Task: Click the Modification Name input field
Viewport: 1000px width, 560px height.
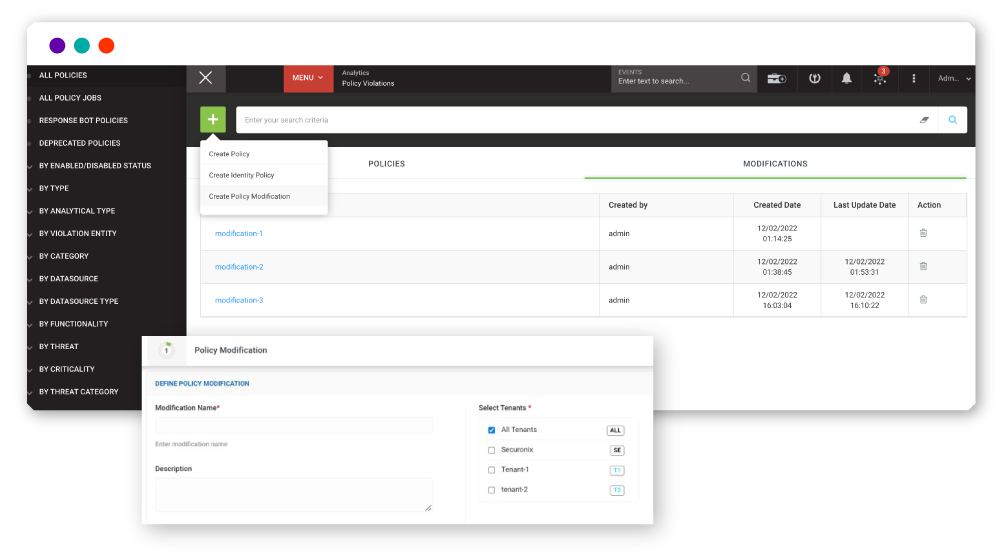Action: [294, 426]
